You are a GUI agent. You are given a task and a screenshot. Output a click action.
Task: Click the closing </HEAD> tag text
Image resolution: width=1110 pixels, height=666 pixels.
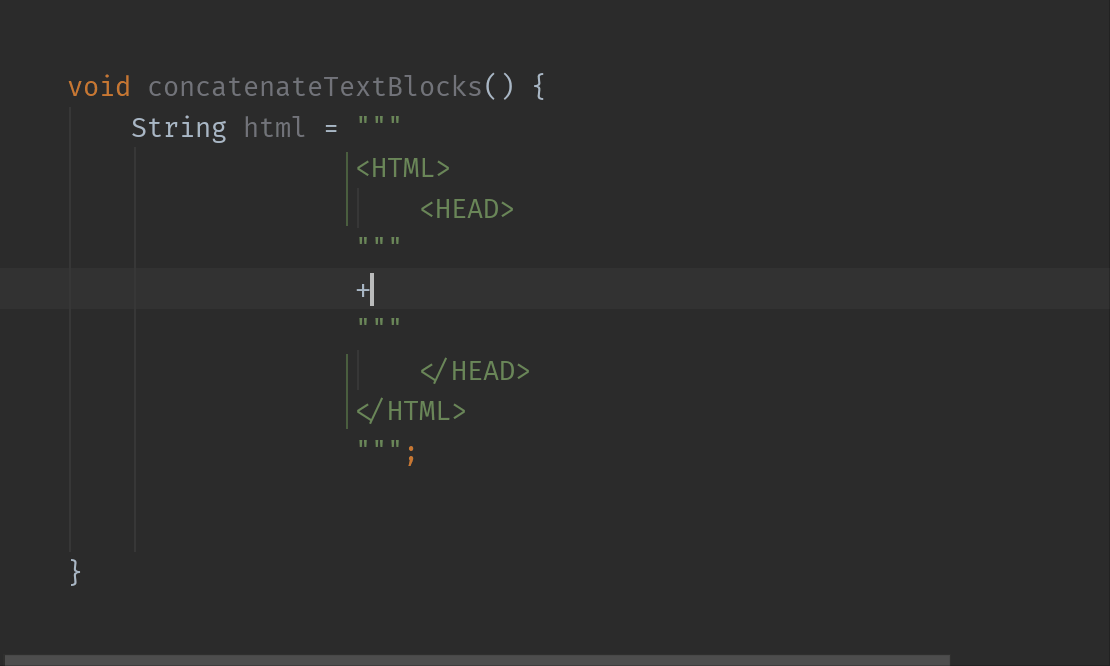click(475, 371)
